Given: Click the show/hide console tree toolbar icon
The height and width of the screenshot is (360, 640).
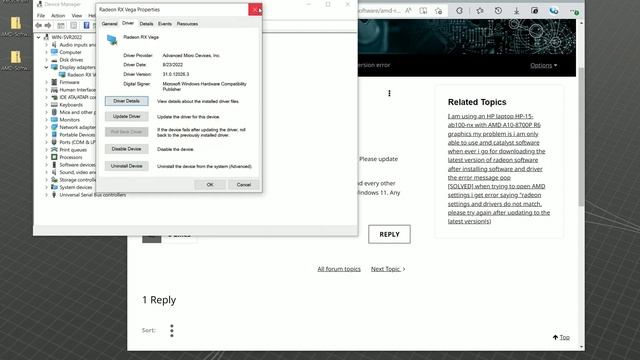Looking at the screenshot, I should coord(61,25).
